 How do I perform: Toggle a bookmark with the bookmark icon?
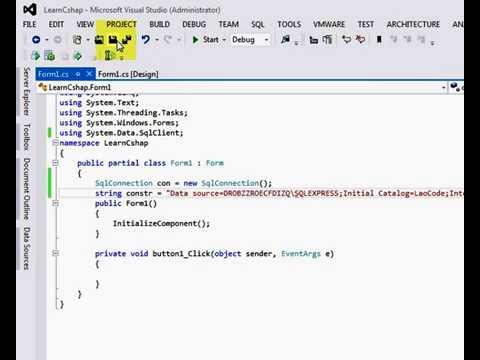(x=379, y=40)
